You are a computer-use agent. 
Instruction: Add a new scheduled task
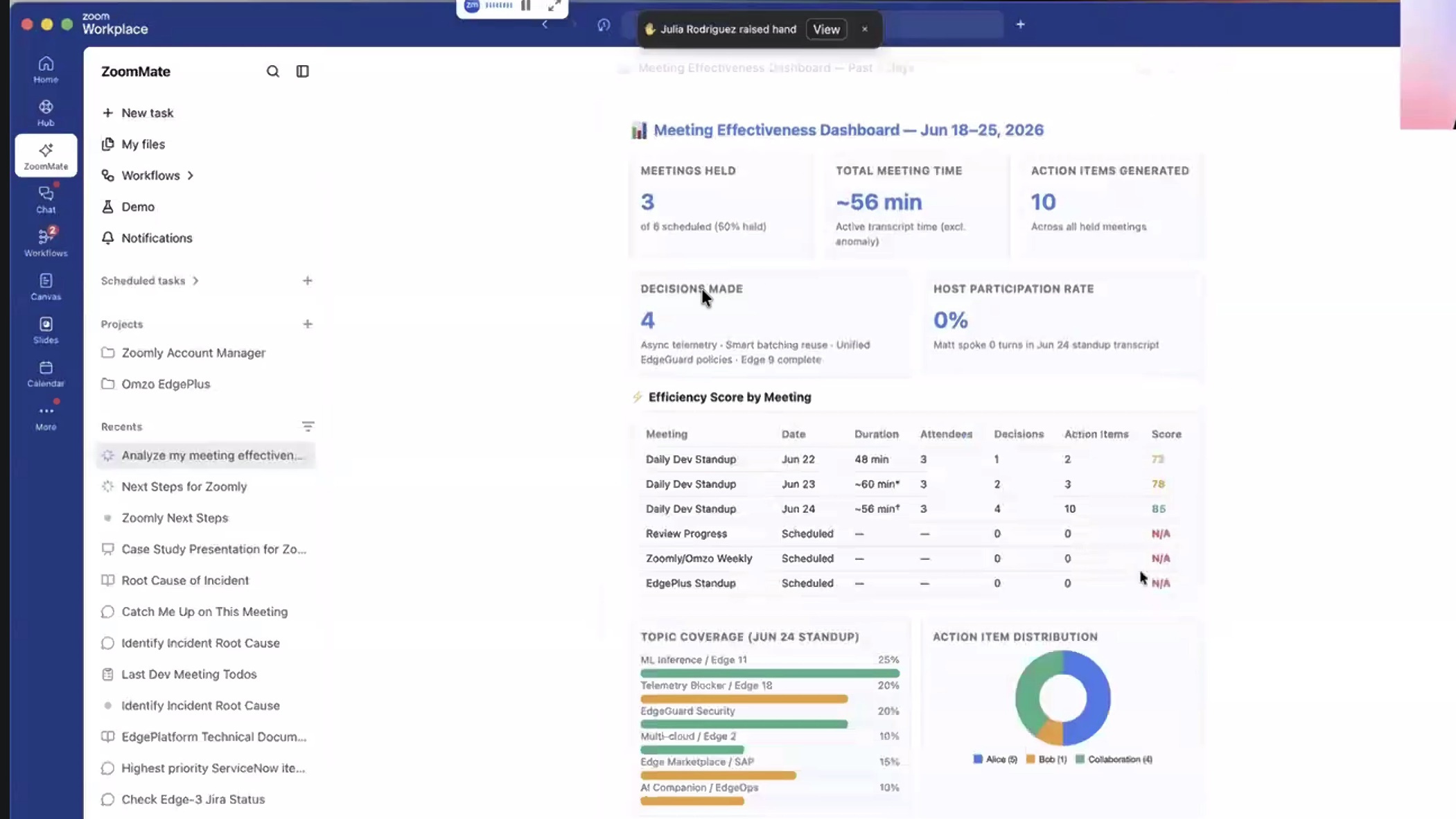click(x=307, y=281)
